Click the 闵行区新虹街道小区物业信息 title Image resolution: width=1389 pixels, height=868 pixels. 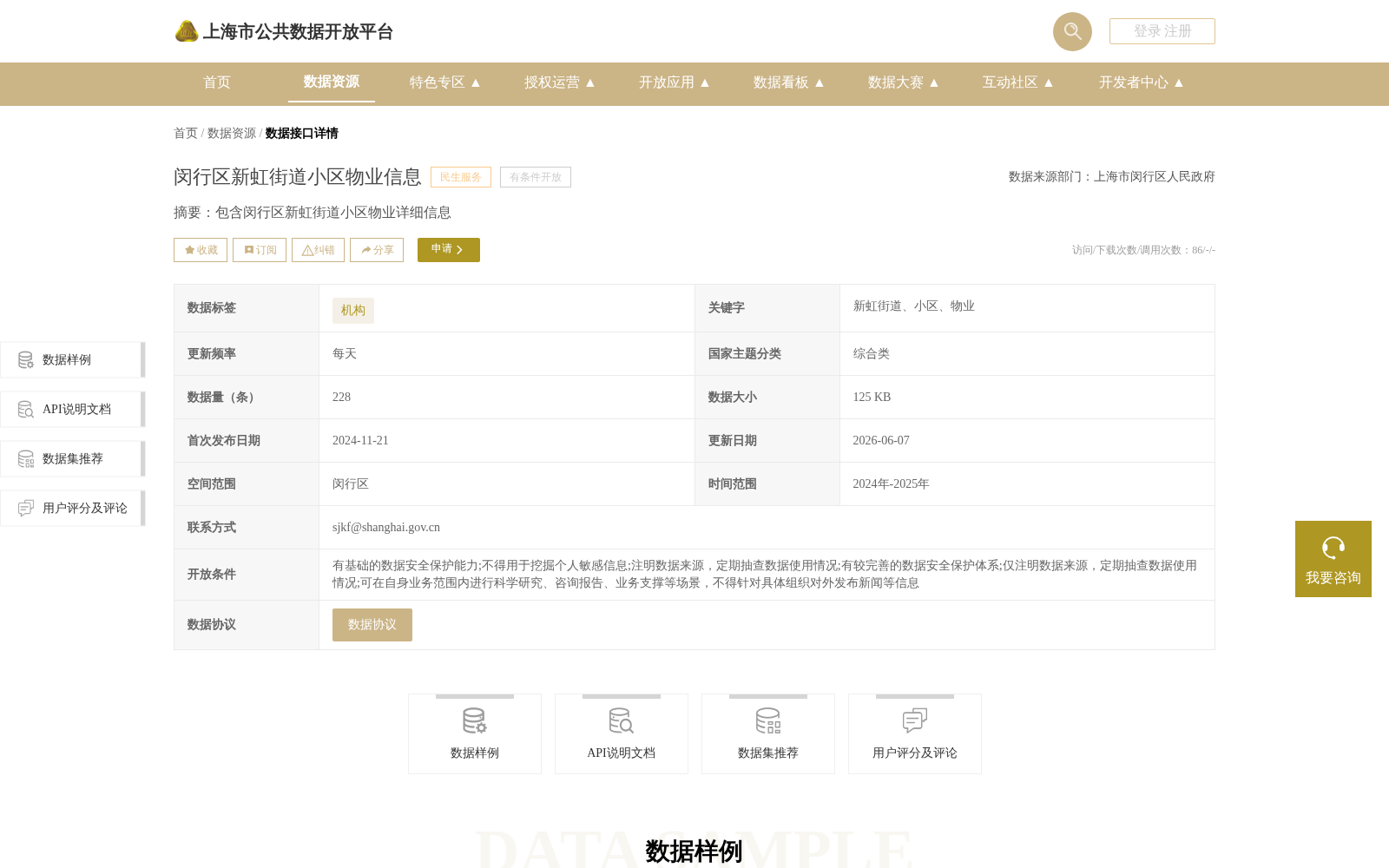tap(298, 177)
